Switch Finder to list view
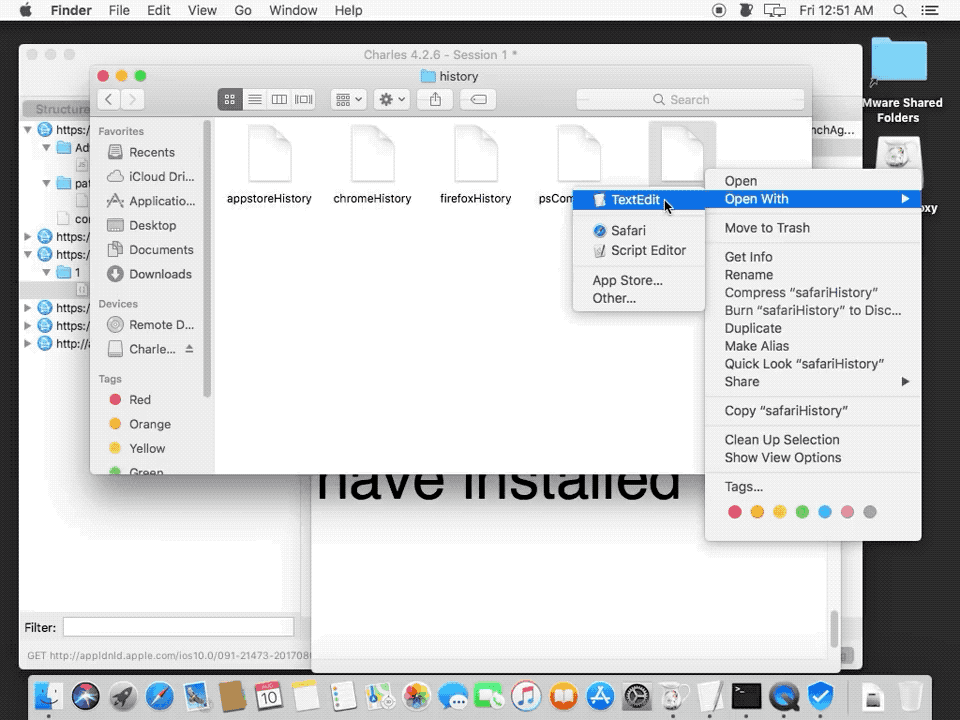This screenshot has height=720, width=960. click(x=255, y=99)
